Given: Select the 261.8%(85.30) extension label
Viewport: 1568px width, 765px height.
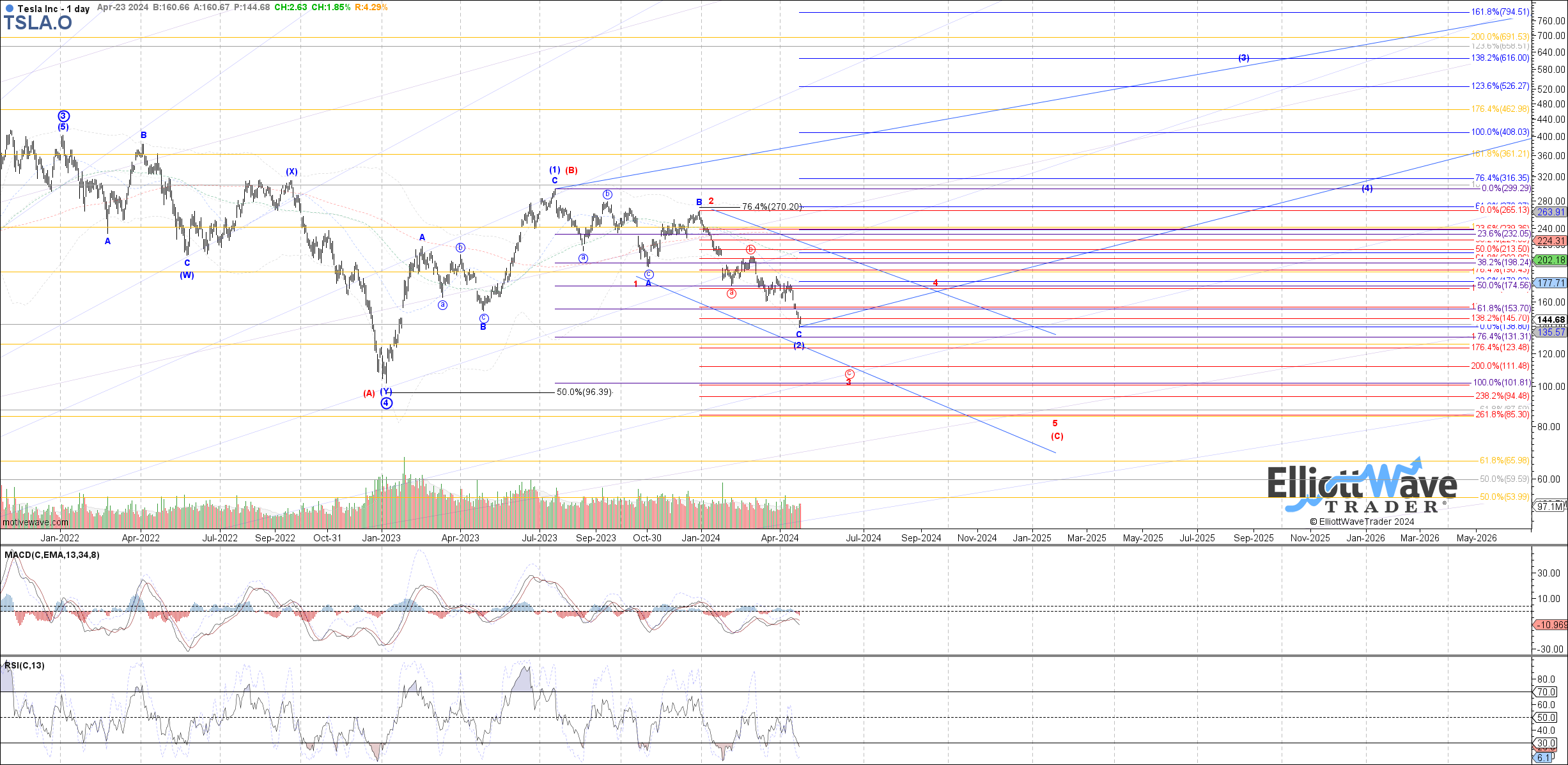Looking at the screenshot, I should coord(1502,415).
